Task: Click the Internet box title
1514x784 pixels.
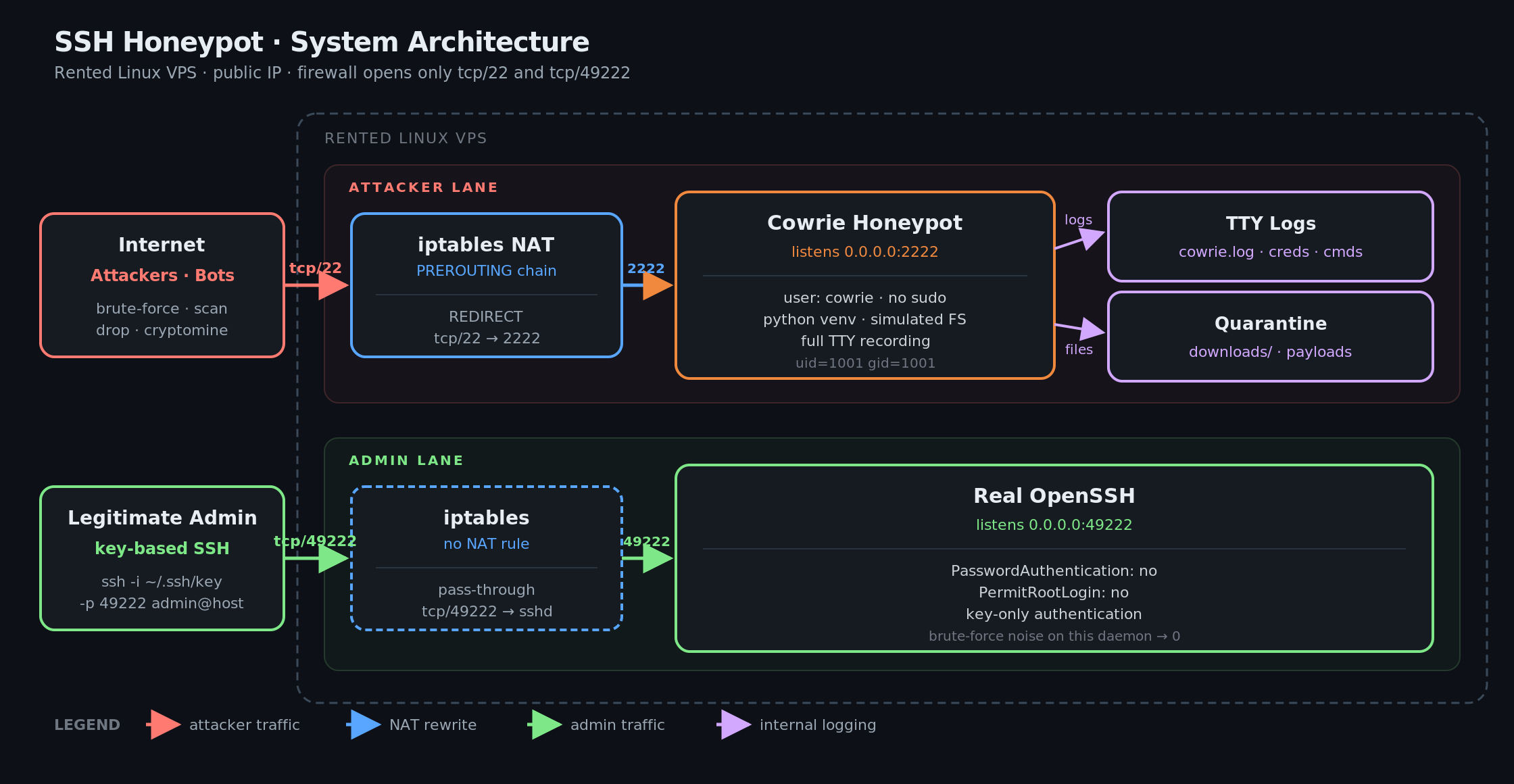Action: [162, 245]
